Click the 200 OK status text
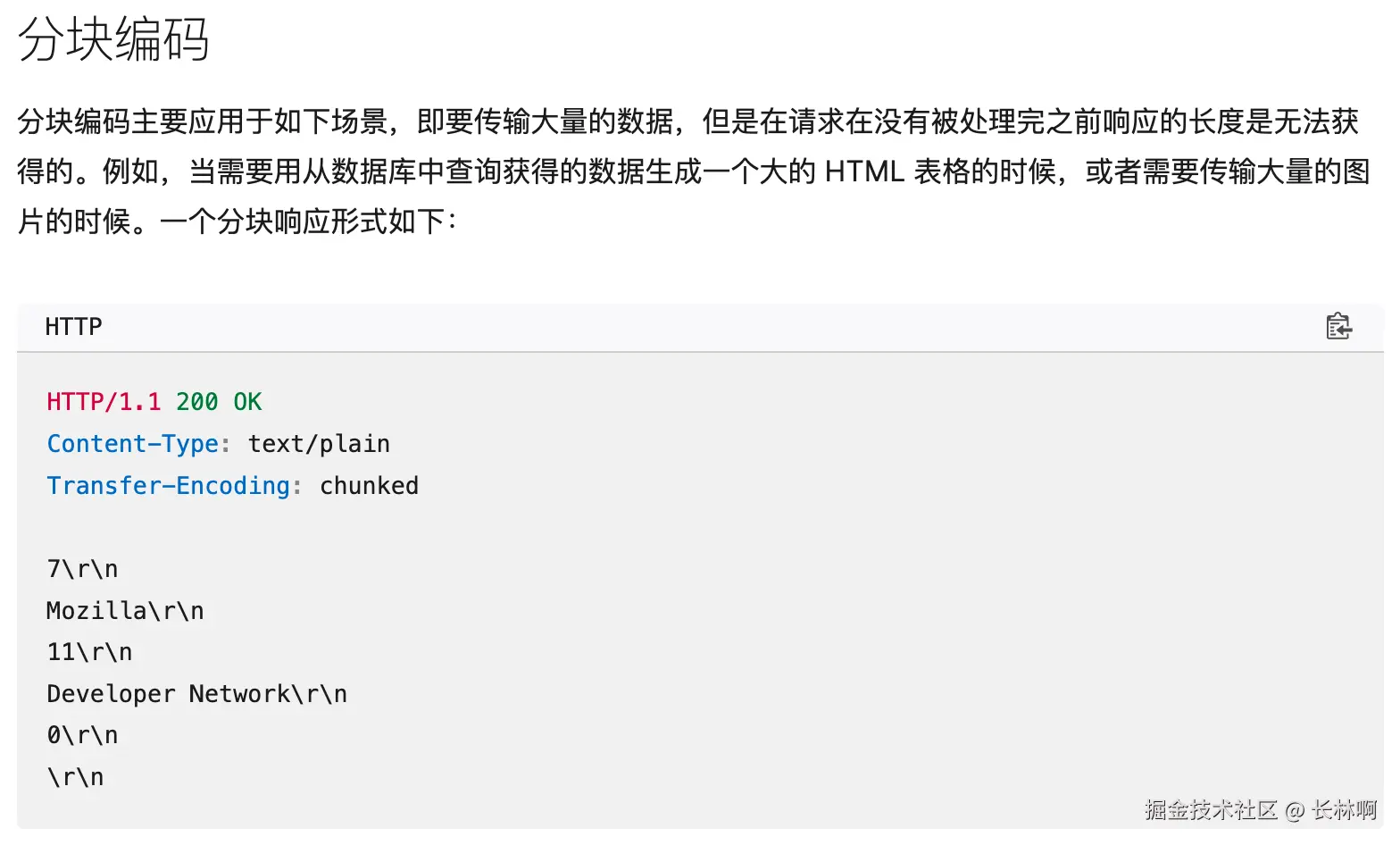The image size is (1400, 845). click(219, 401)
